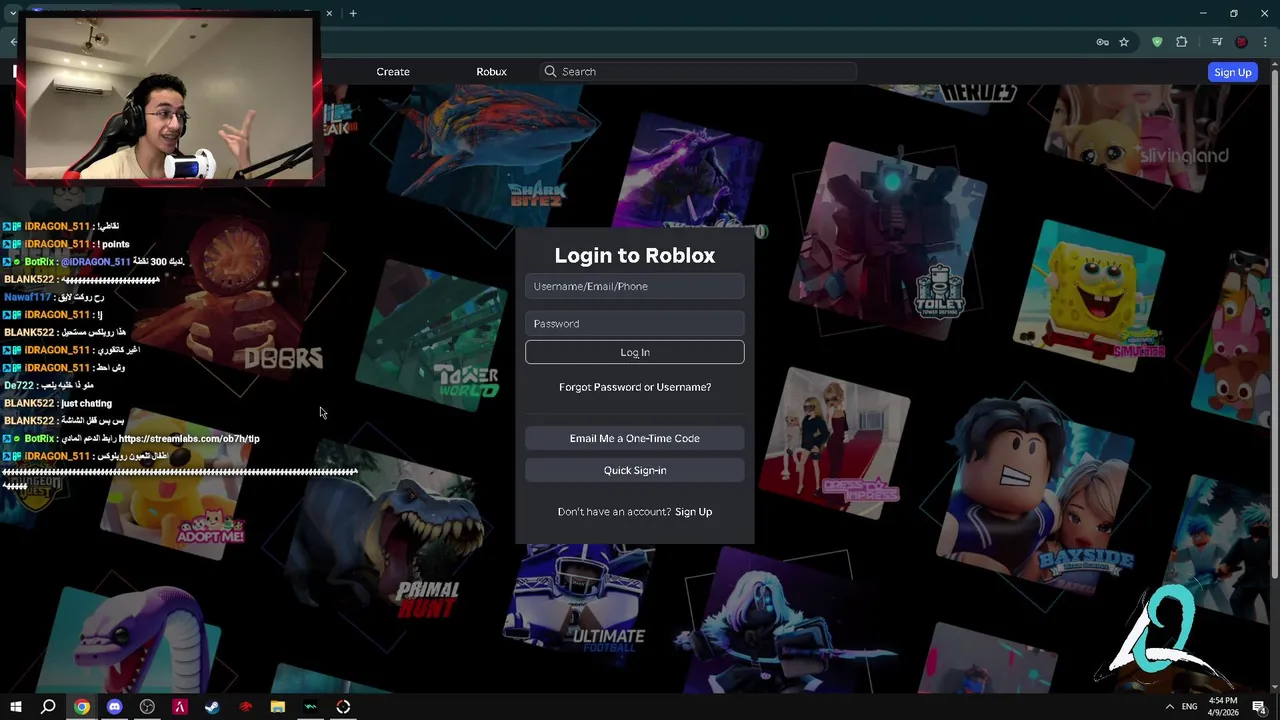Image resolution: width=1280 pixels, height=720 pixels.
Task: Open the circular ring app on taskbar
Action: point(343,707)
